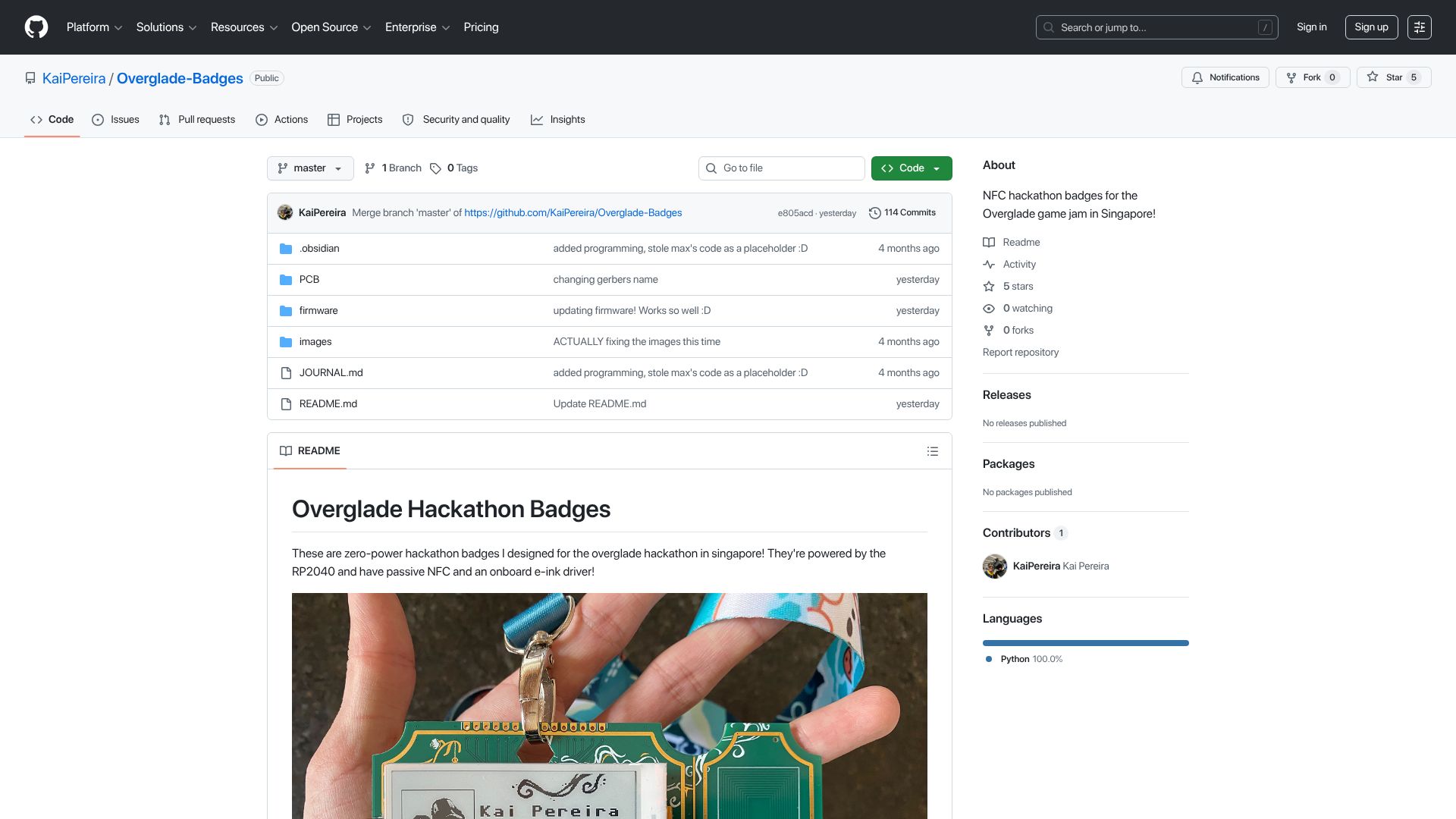Click the README.md file icon
1456x819 pixels.
286,404
